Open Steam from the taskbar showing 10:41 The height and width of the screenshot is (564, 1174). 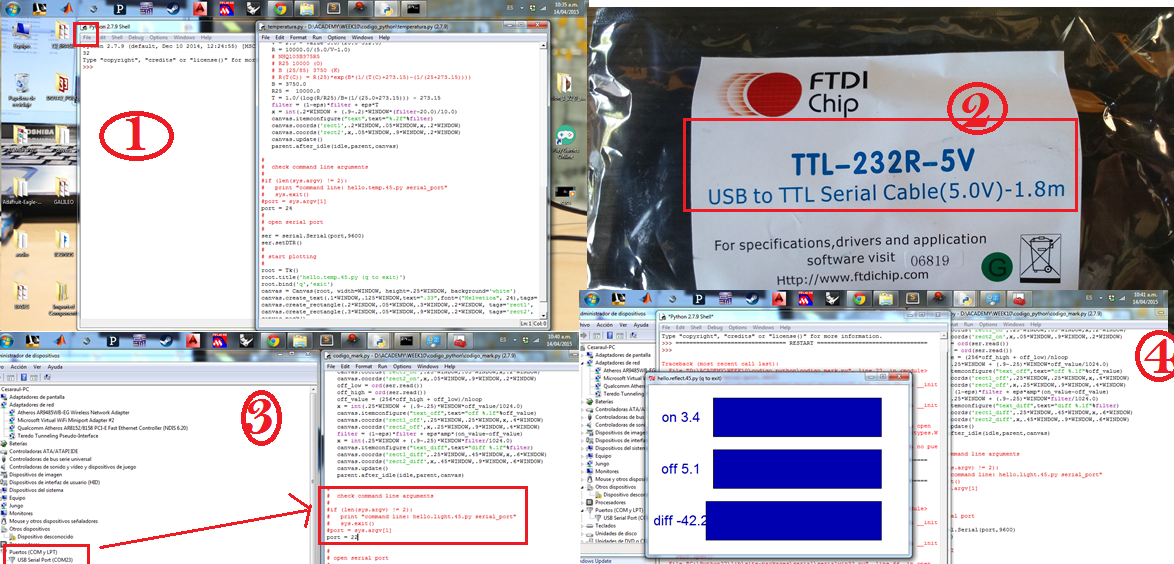pyautogui.click(x=752, y=299)
